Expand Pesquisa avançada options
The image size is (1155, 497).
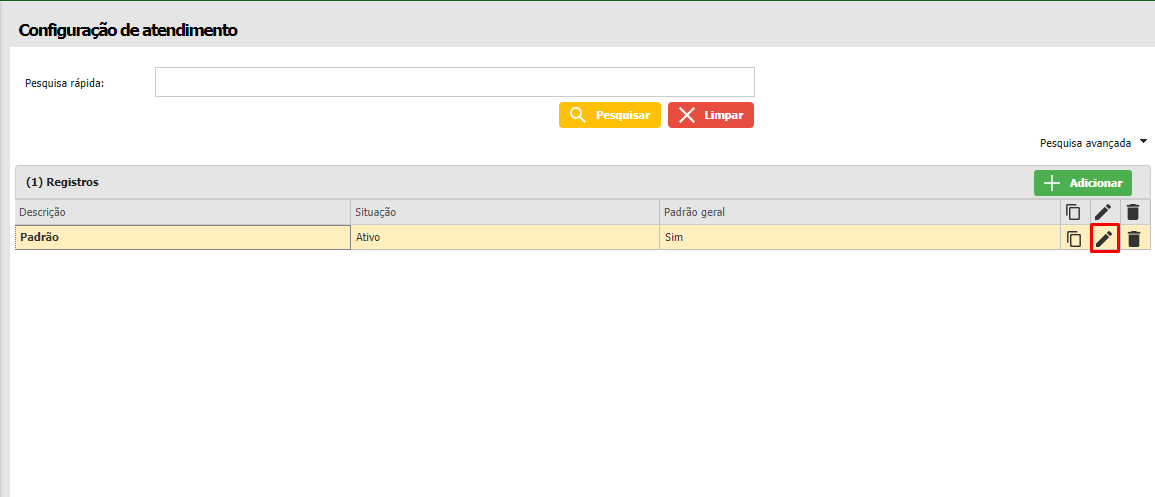(1094, 143)
